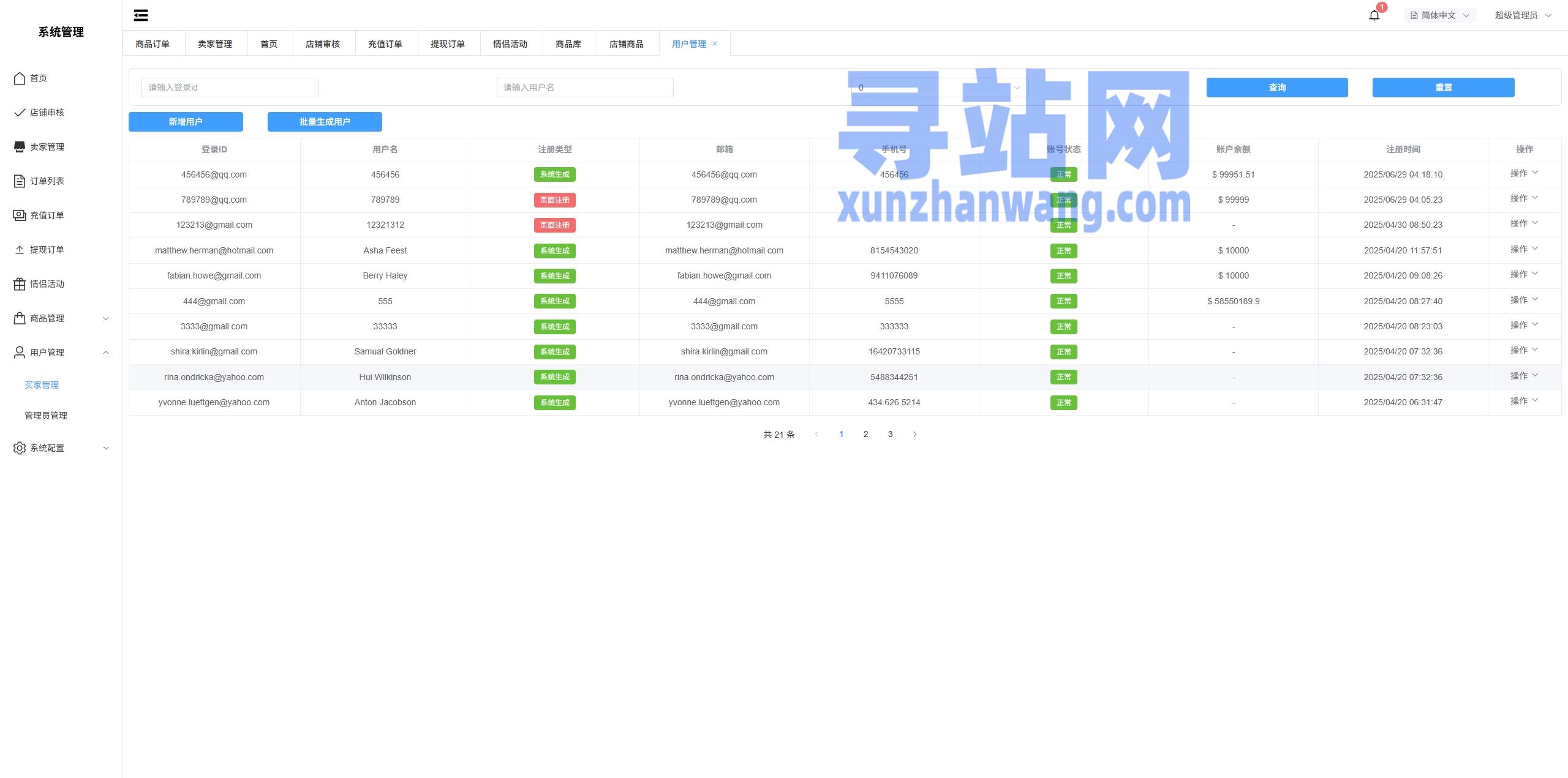
Task: Focus the 请输入登录id input field
Action: 230,88
